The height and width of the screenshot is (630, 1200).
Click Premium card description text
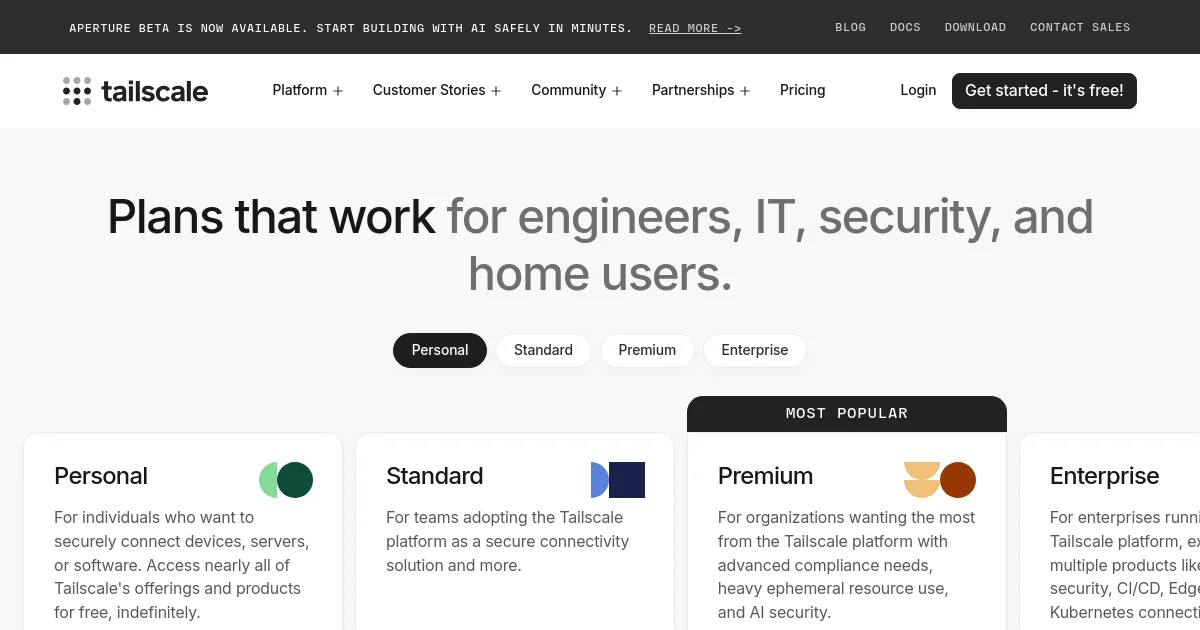(847, 565)
